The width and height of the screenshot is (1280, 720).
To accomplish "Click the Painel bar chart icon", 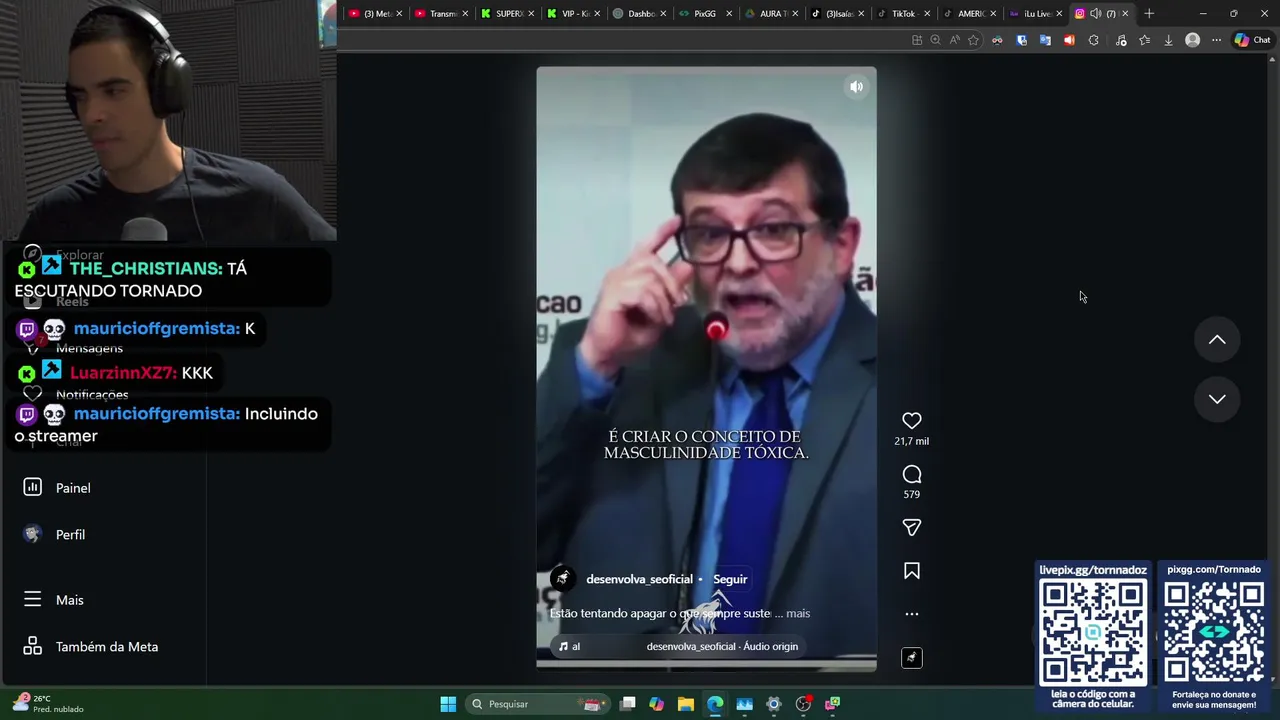I will [x=32, y=487].
